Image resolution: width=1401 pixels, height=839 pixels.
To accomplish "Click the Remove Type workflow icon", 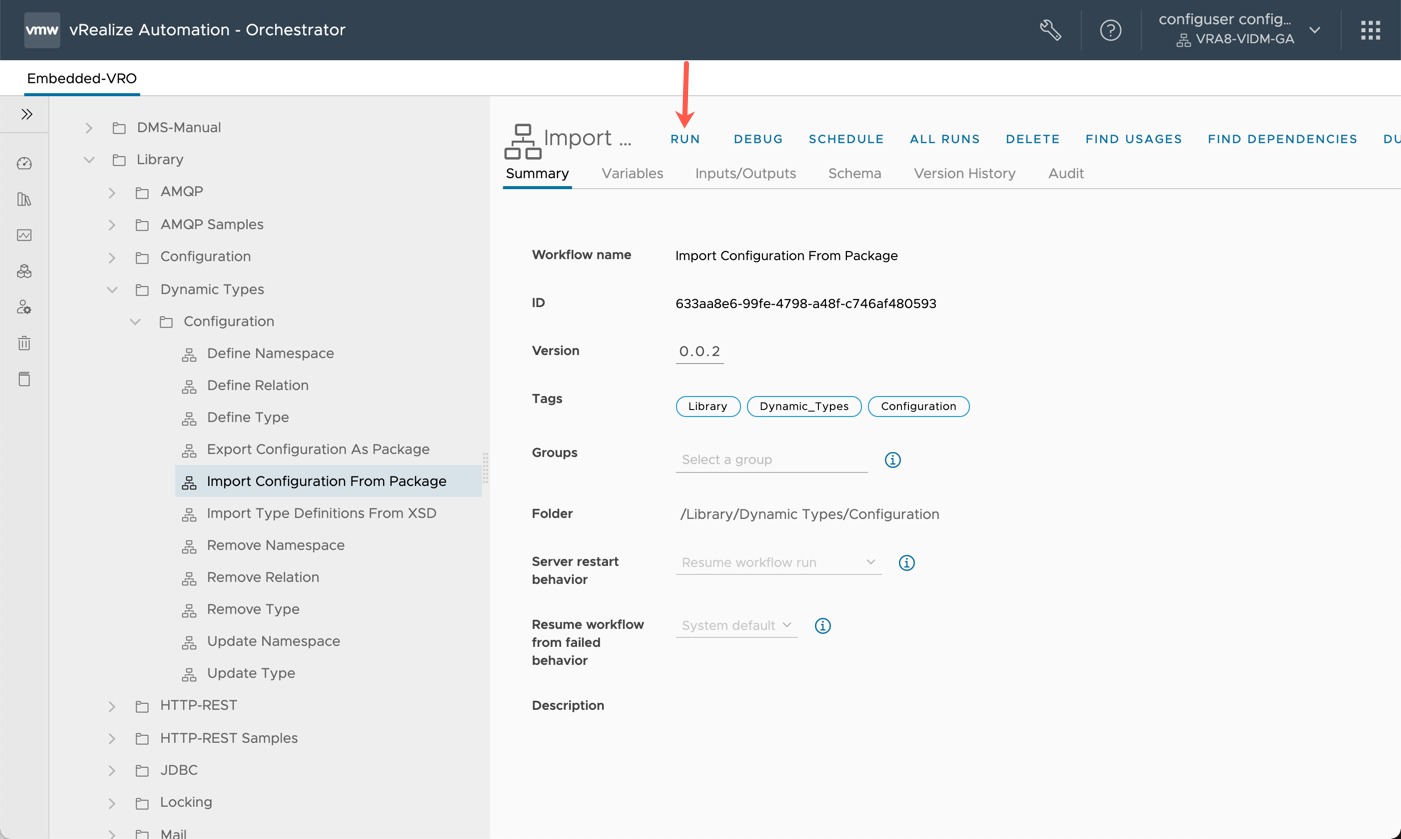I will [189, 610].
